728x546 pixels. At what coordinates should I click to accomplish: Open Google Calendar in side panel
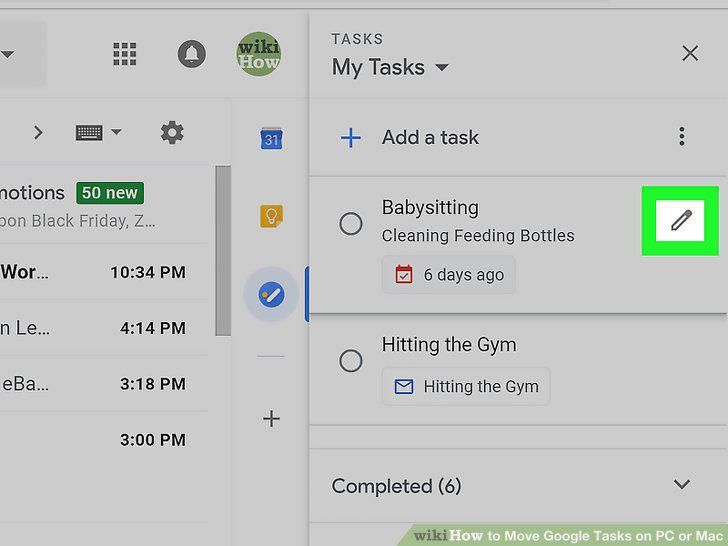[x=272, y=138]
